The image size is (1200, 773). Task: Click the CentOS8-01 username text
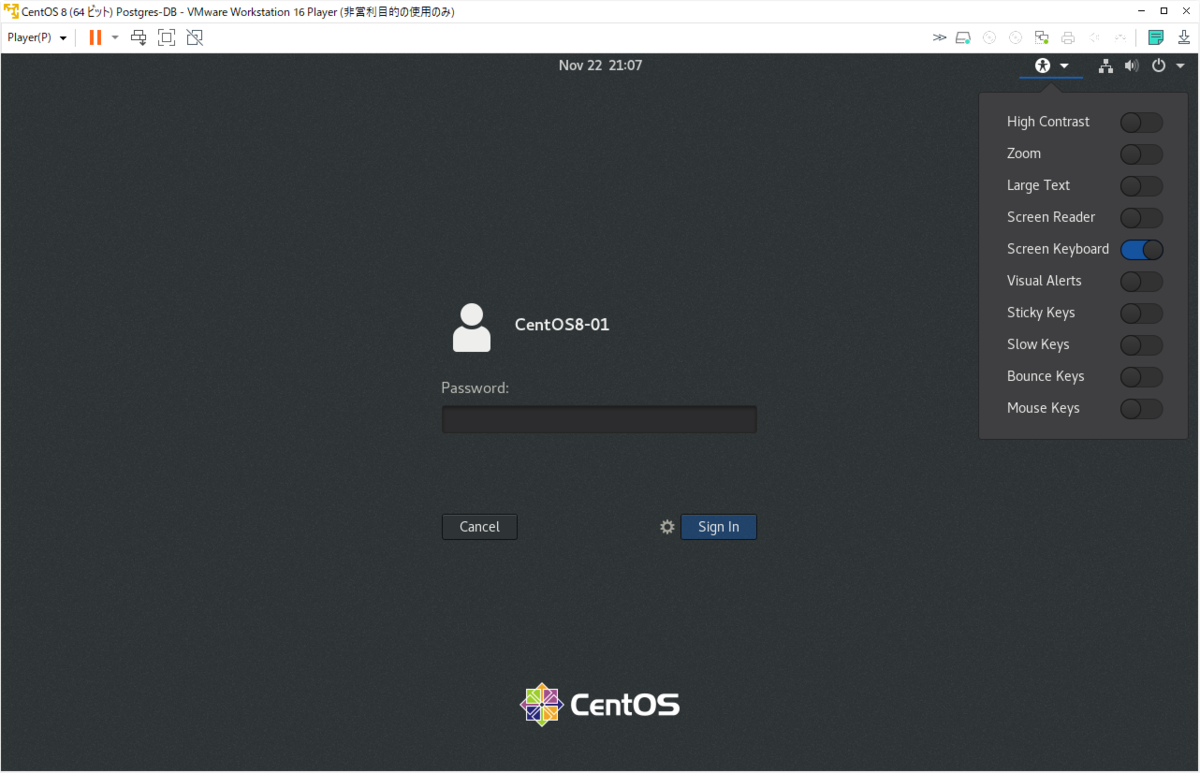point(562,325)
